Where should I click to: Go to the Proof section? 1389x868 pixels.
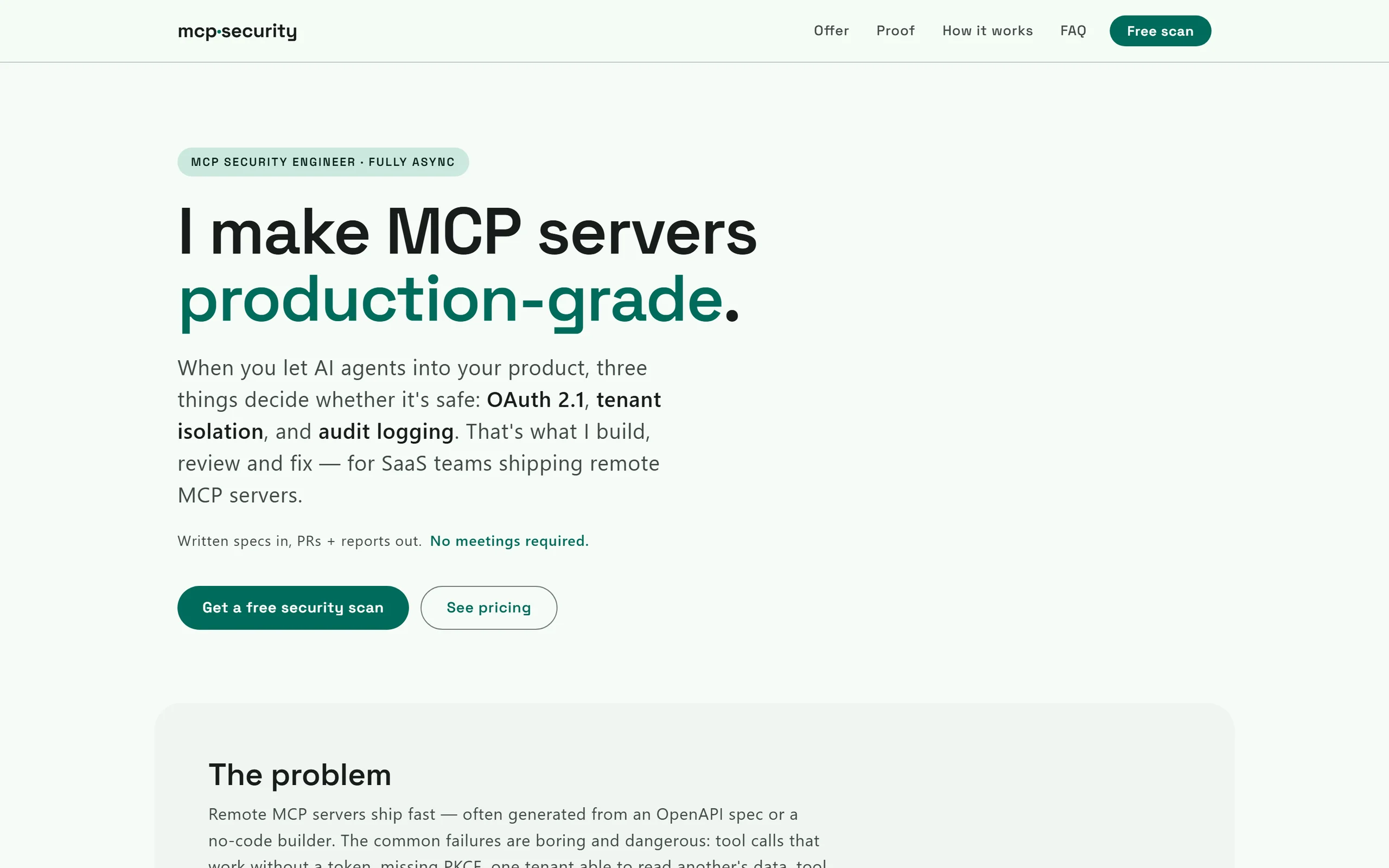(895, 31)
